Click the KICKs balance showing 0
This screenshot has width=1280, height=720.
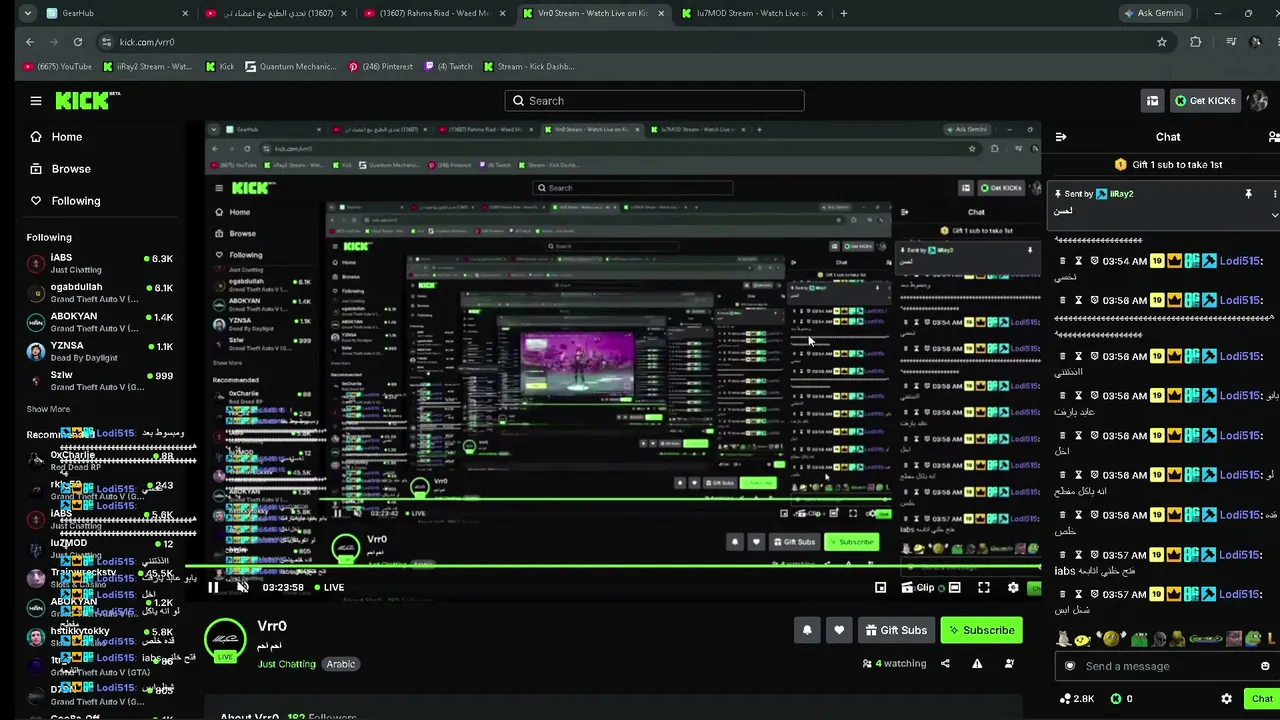tap(1122, 699)
